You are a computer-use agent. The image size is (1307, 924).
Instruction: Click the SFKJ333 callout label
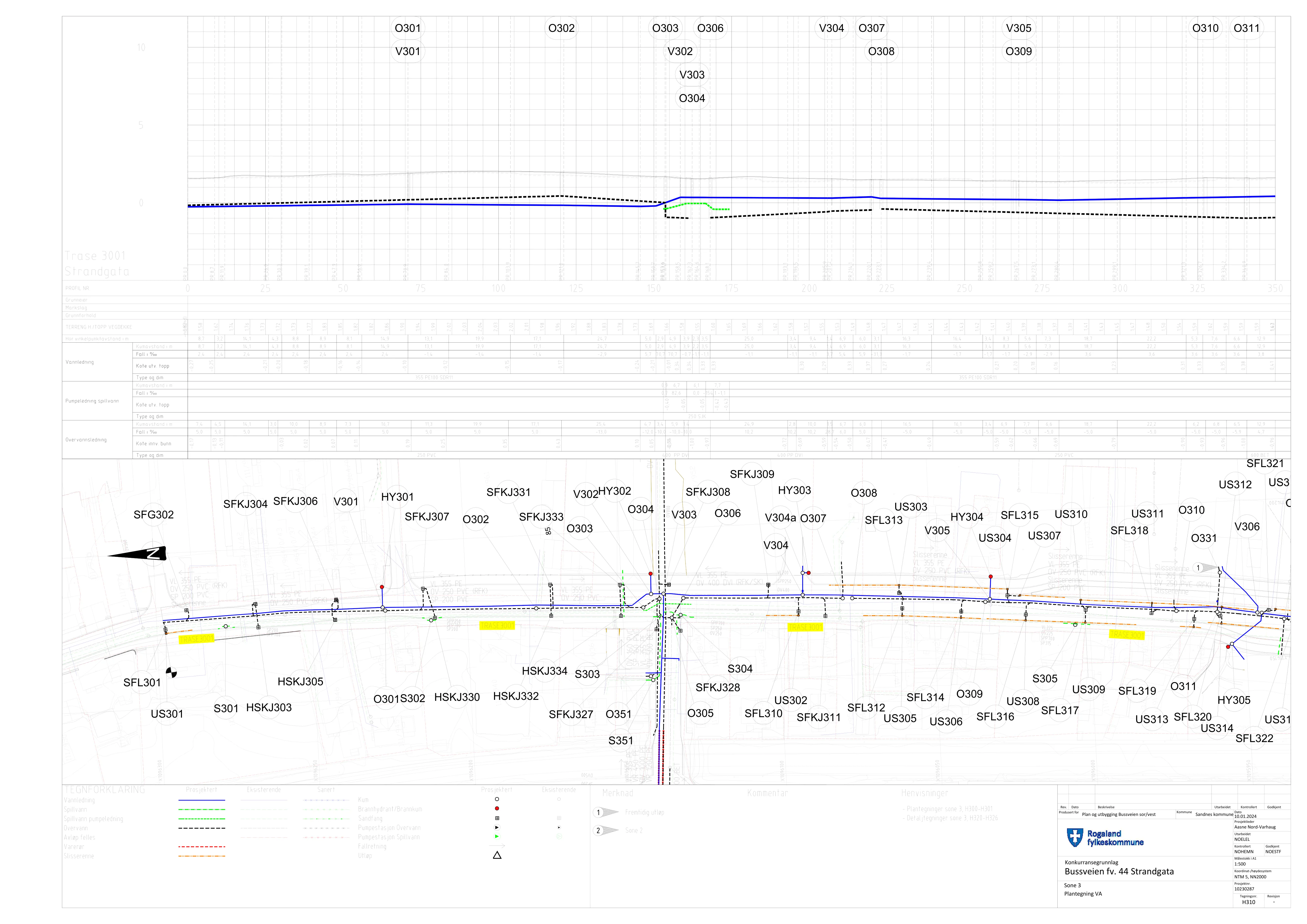click(x=541, y=517)
